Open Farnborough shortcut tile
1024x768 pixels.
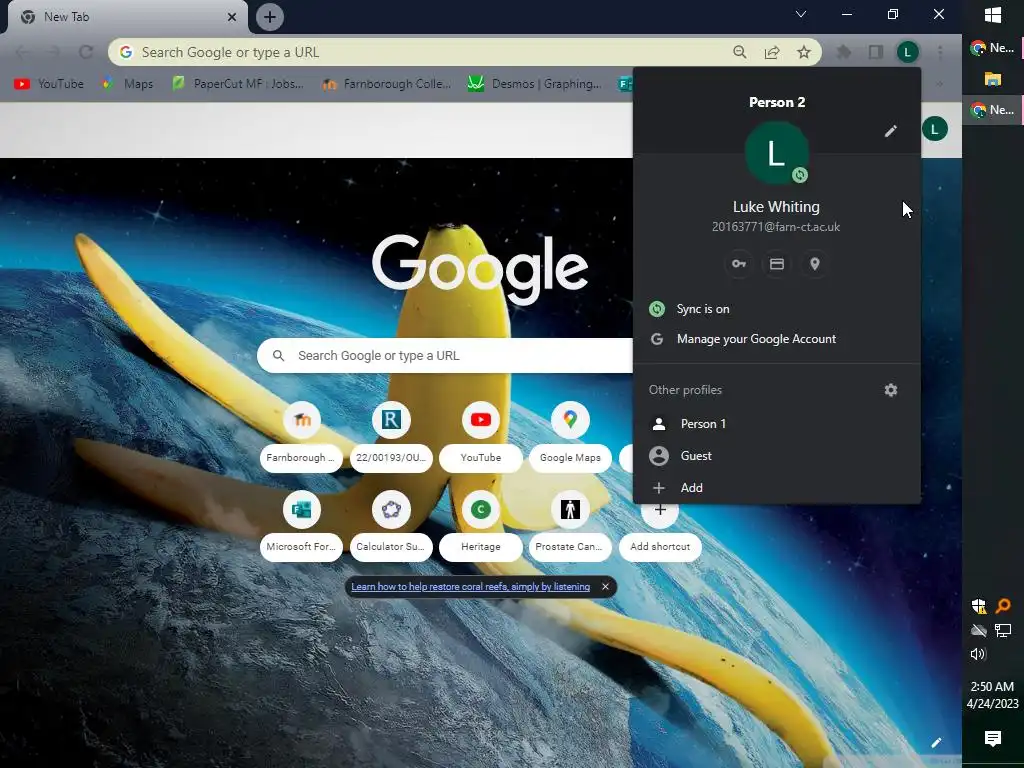(x=301, y=436)
